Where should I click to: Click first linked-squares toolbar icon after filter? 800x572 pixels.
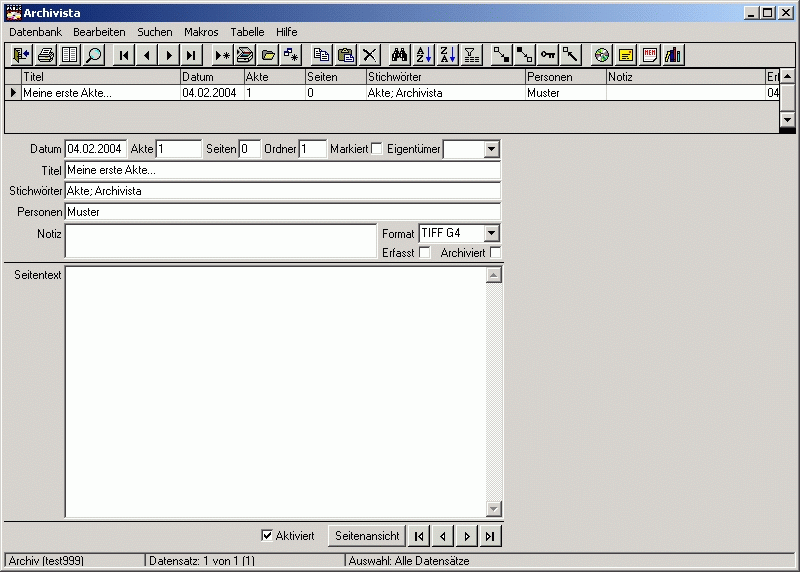click(x=501, y=55)
